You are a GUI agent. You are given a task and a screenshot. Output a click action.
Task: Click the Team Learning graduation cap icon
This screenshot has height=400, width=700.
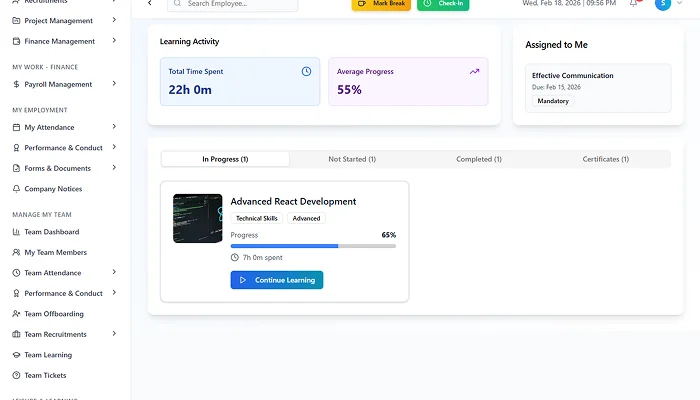click(x=16, y=355)
